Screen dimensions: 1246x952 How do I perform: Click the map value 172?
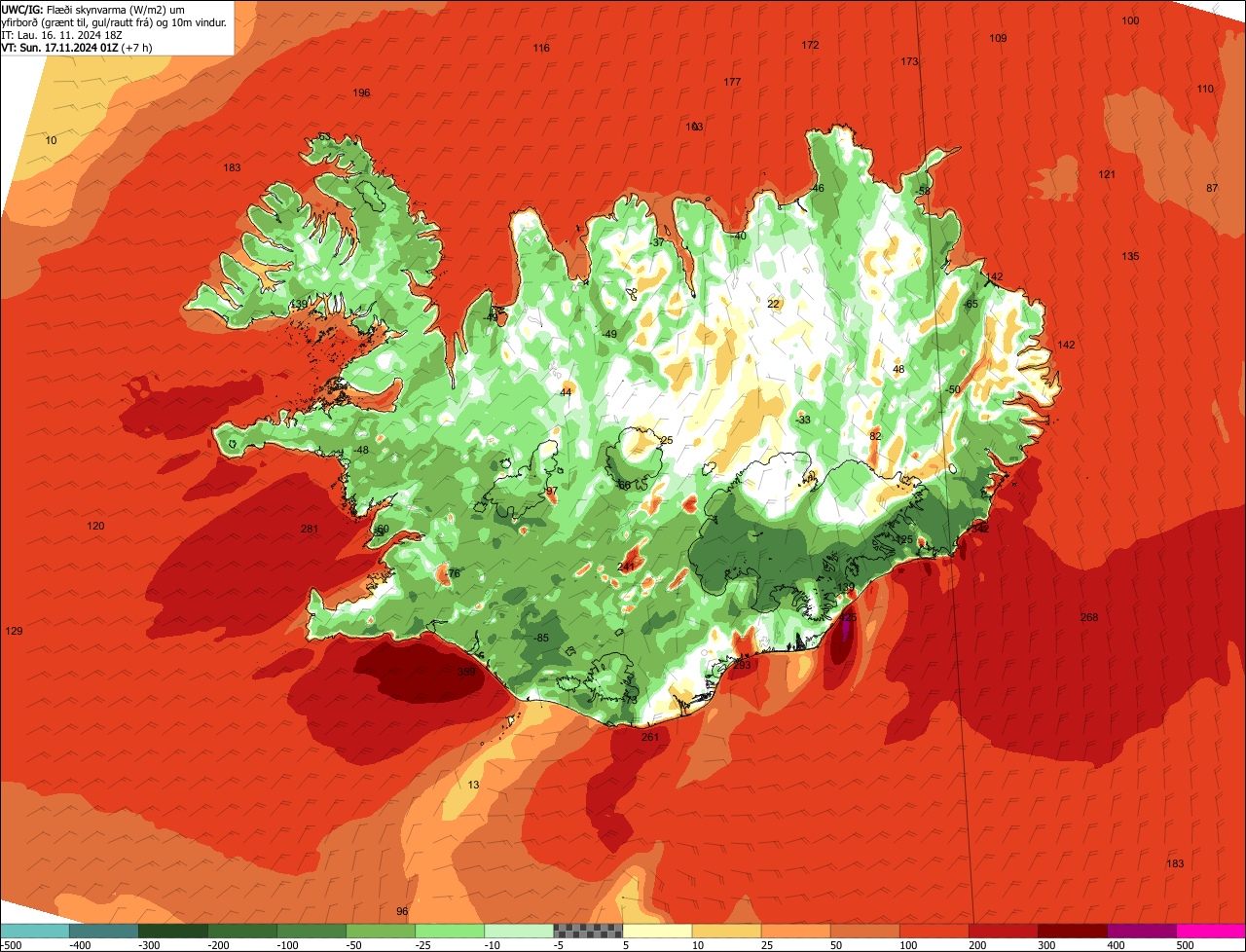click(810, 46)
